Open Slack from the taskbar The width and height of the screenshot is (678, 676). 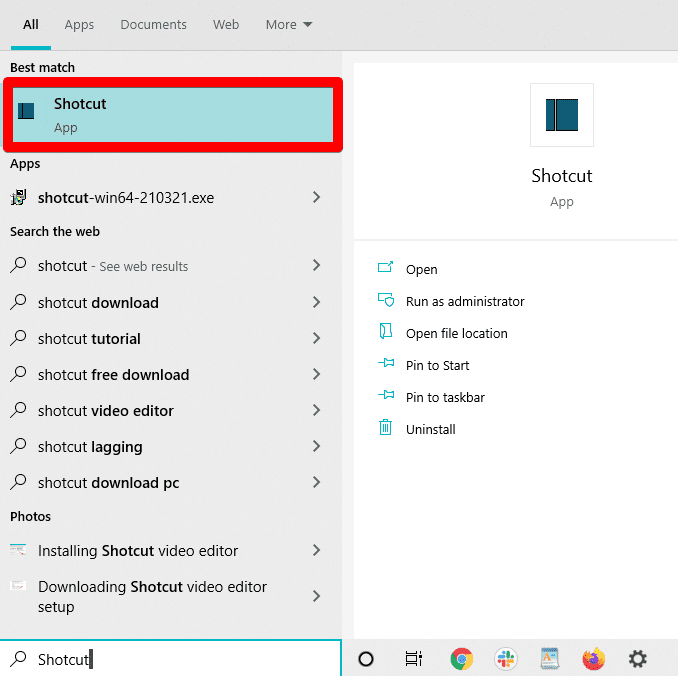tap(506, 659)
